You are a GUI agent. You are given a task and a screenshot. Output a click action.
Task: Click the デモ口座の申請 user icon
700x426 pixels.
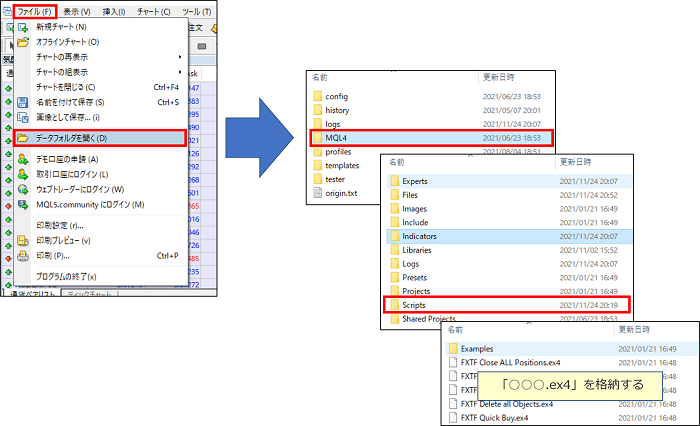(21, 159)
